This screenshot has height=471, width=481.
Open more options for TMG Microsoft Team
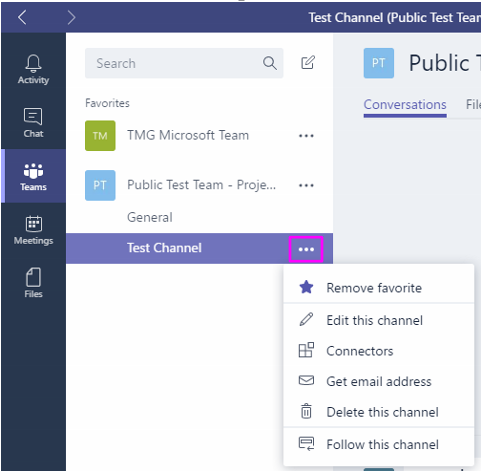click(x=306, y=136)
